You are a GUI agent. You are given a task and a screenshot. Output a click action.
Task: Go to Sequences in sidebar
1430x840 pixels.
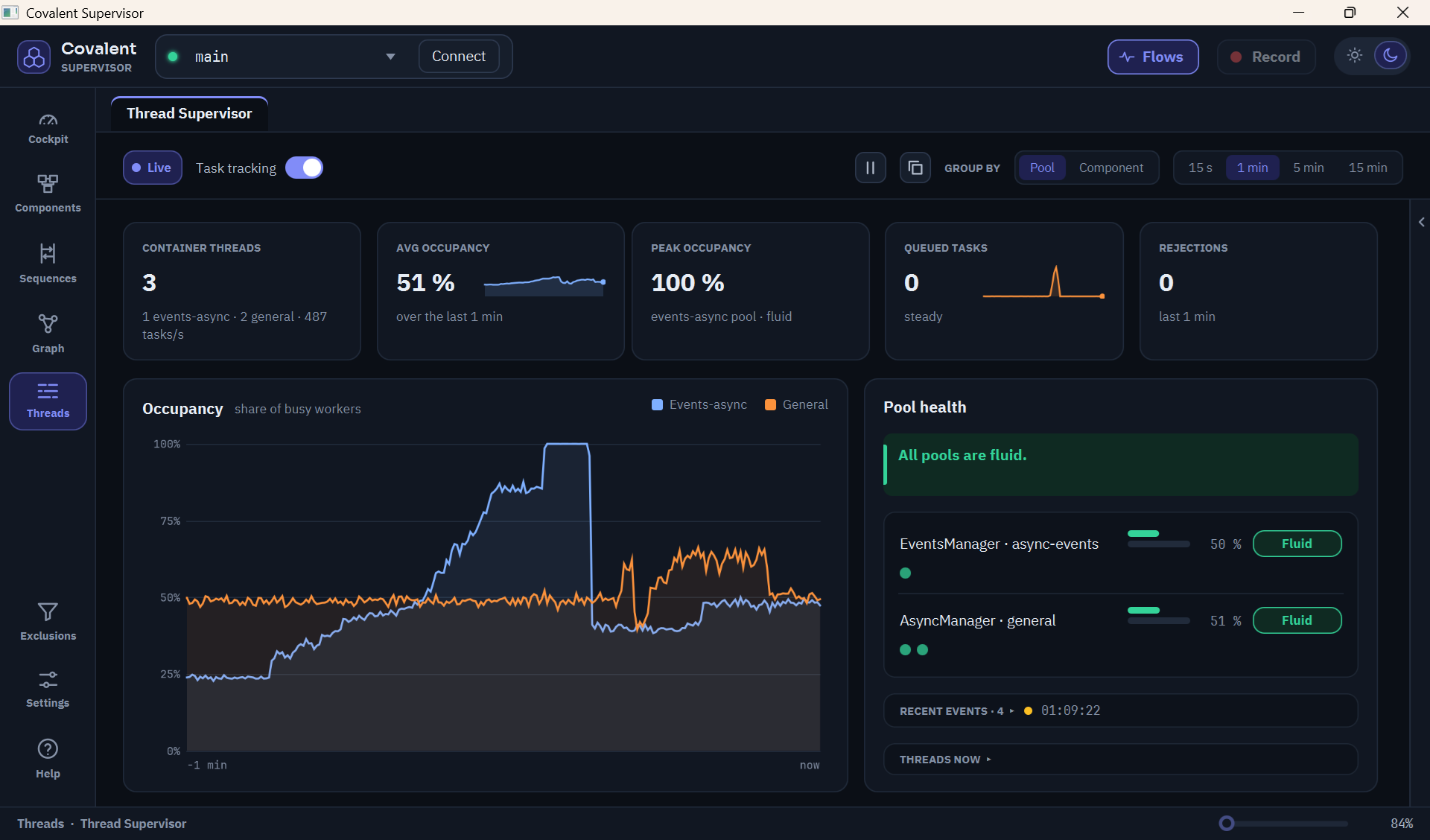(48, 263)
